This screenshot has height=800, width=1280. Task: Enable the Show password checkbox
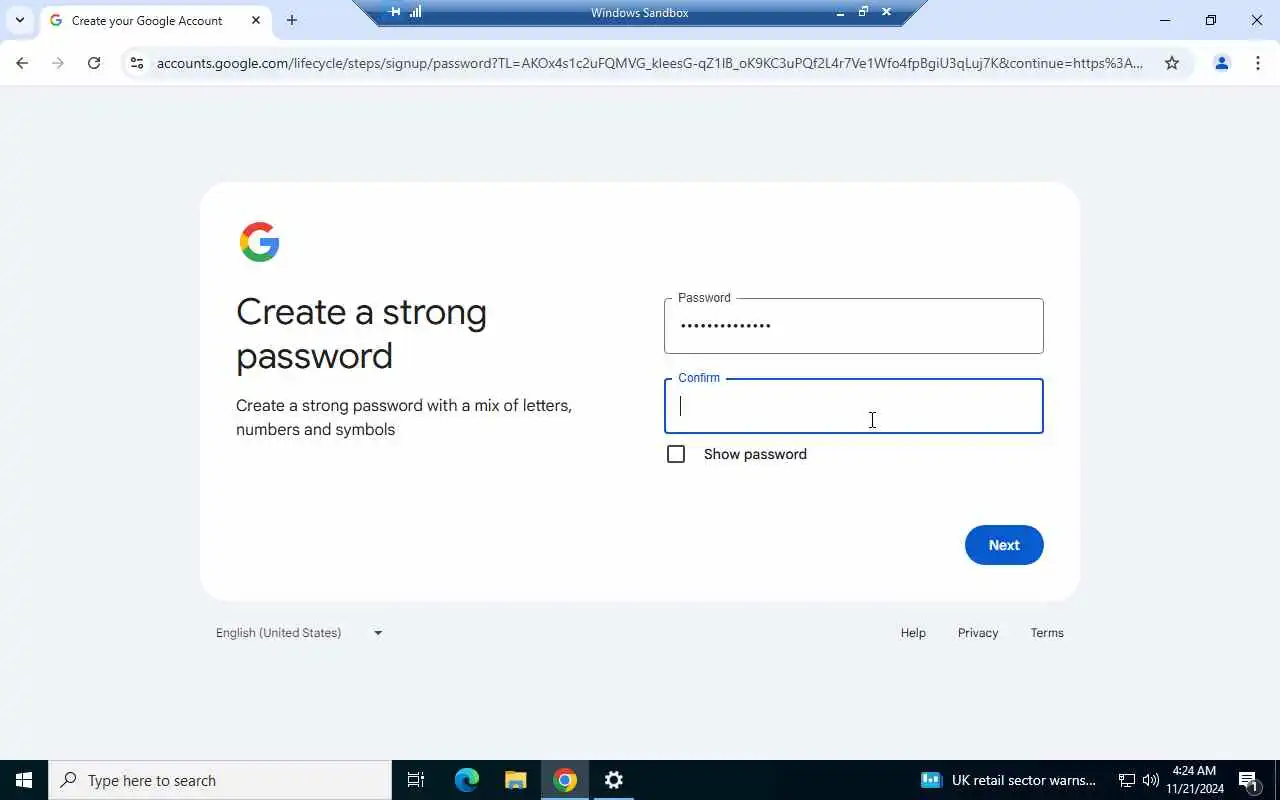(x=676, y=454)
